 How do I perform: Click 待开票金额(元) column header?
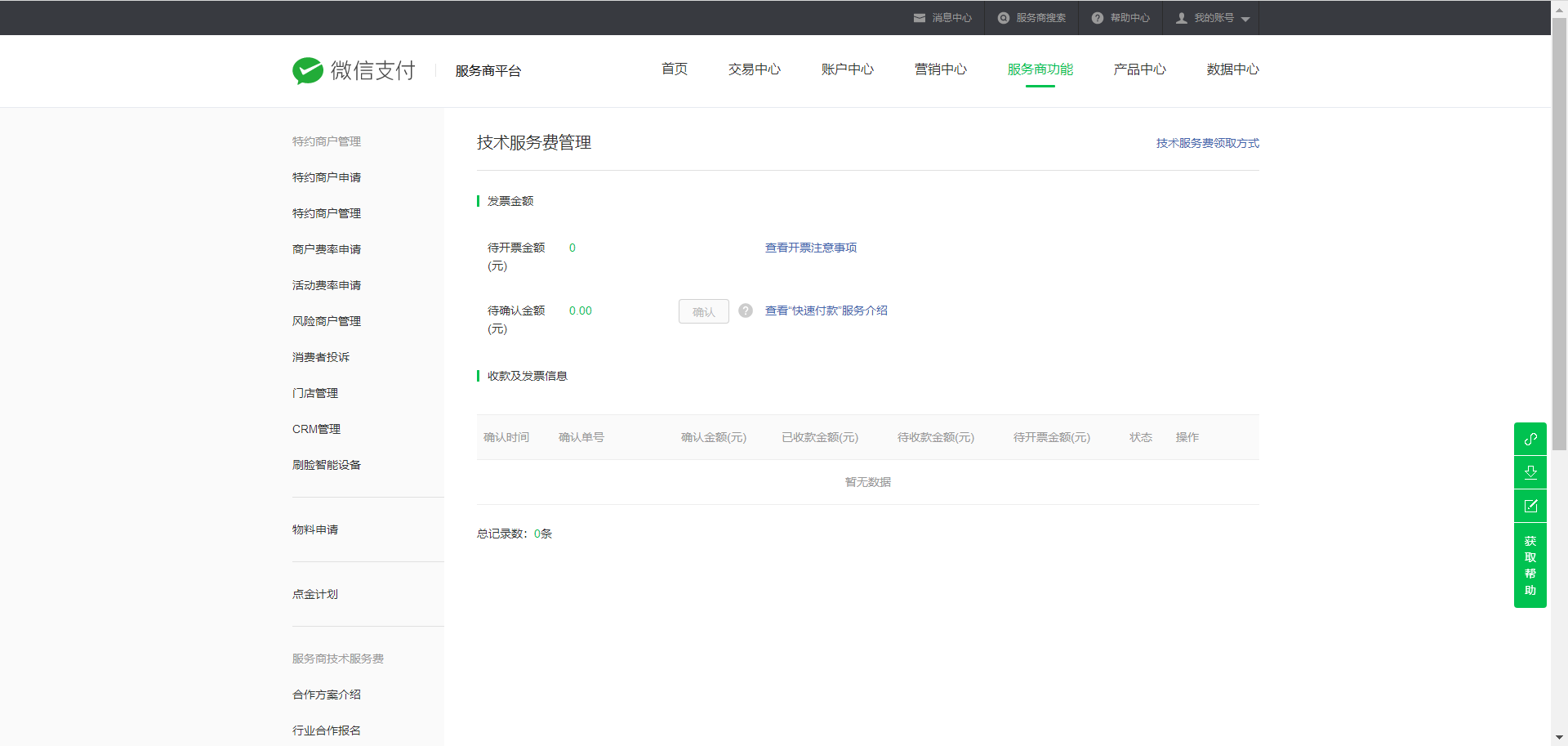[x=1052, y=437]
